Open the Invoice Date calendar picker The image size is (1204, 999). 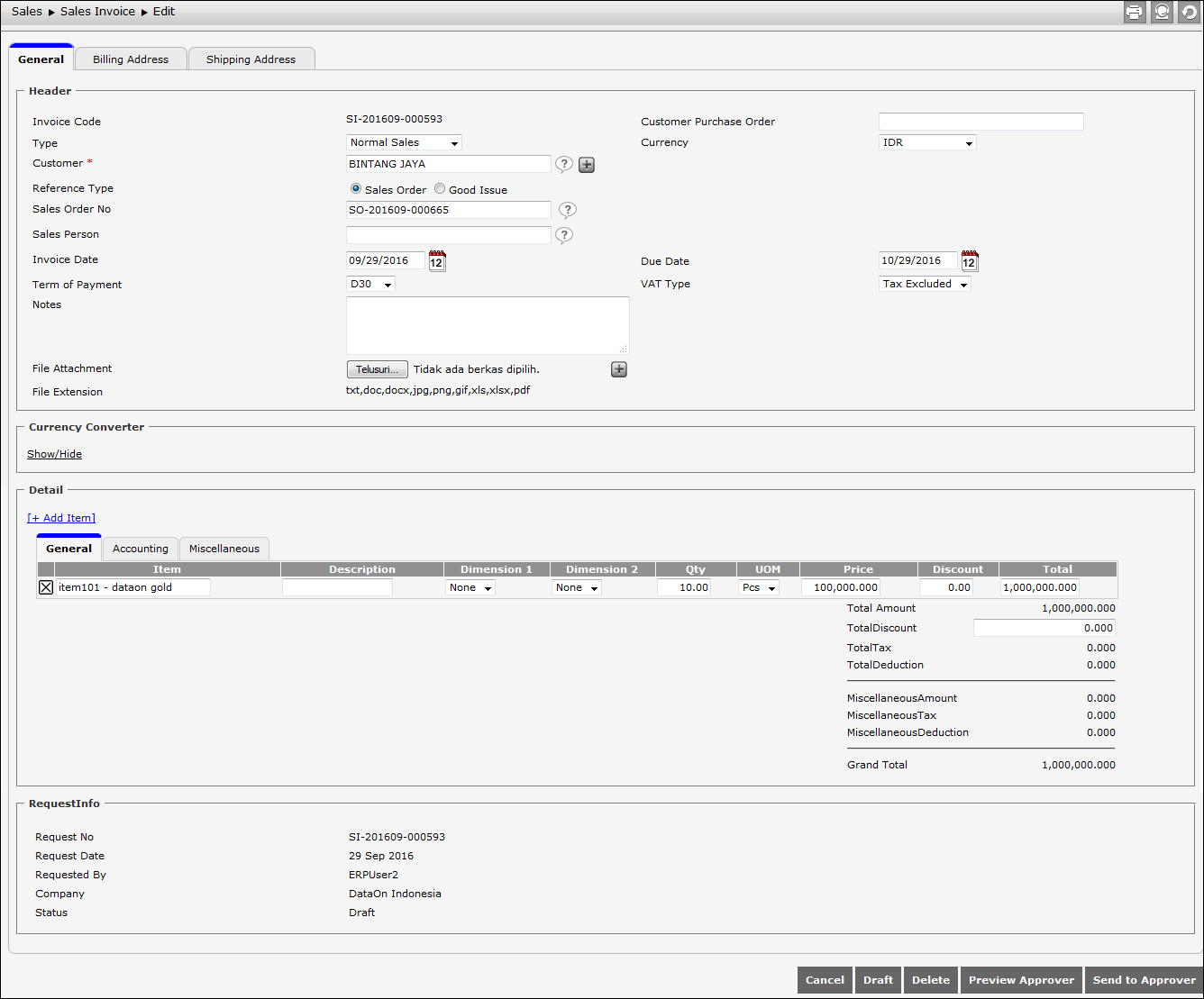[437, 261]
